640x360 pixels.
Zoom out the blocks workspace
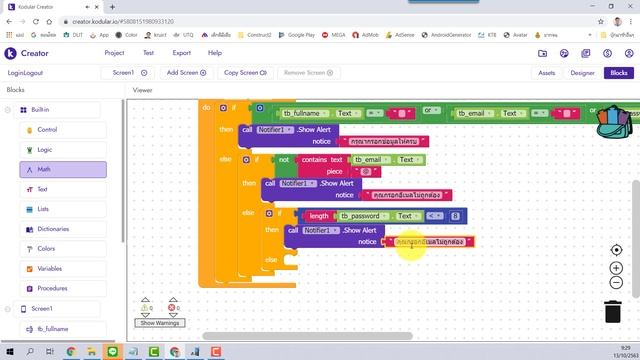pos(616,282)
